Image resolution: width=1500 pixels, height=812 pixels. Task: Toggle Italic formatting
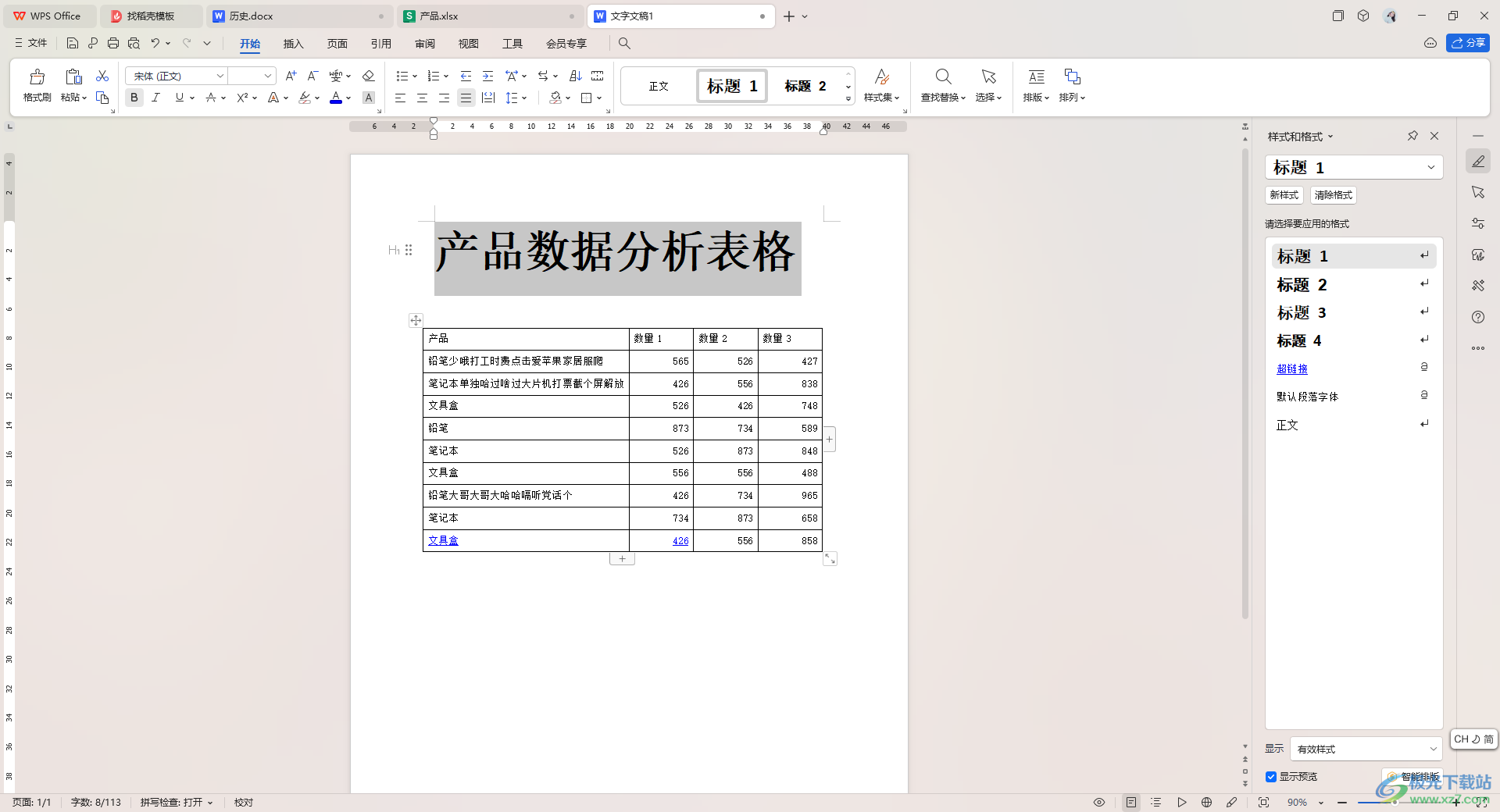156,98
